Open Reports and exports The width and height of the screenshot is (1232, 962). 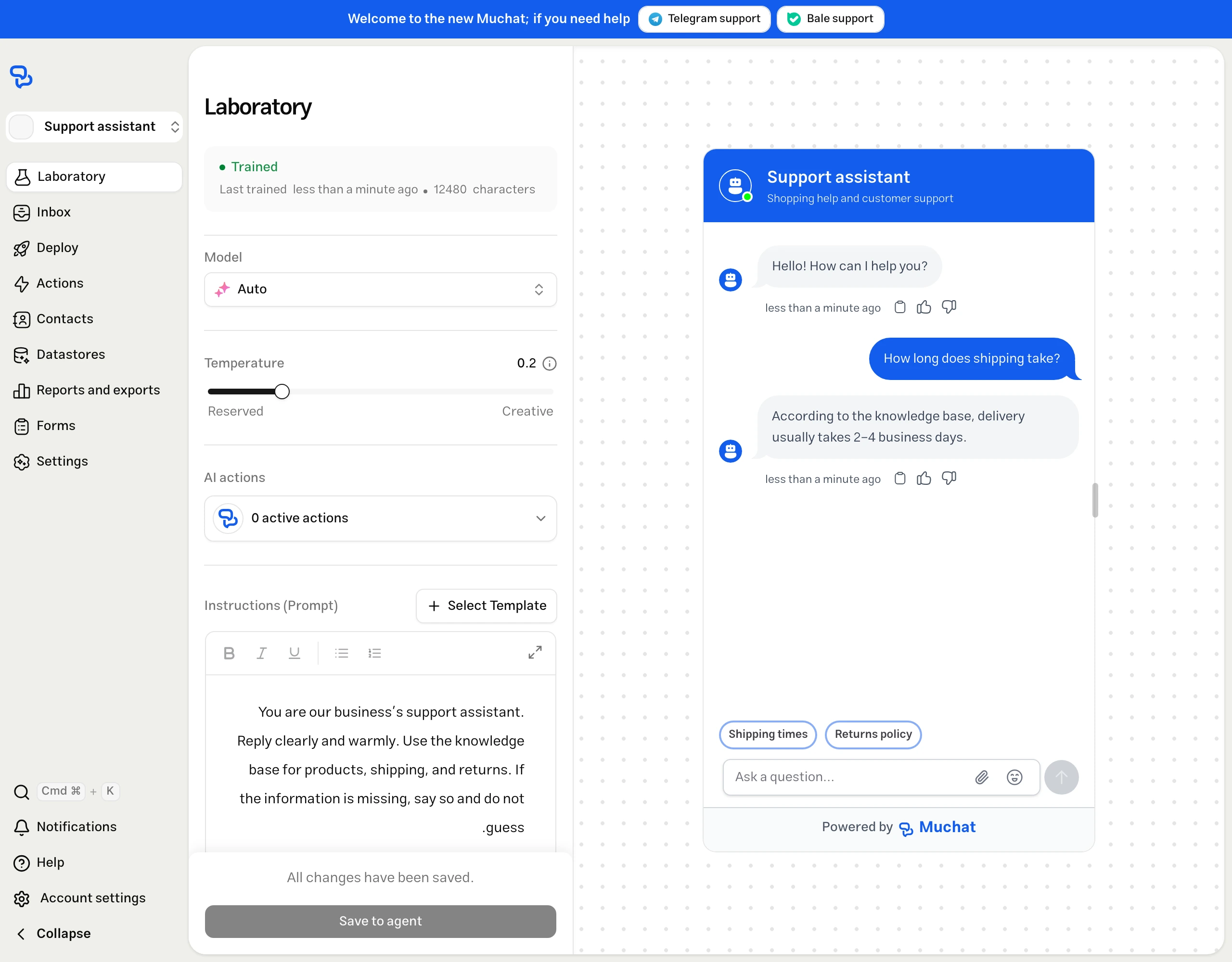point(87,390)
